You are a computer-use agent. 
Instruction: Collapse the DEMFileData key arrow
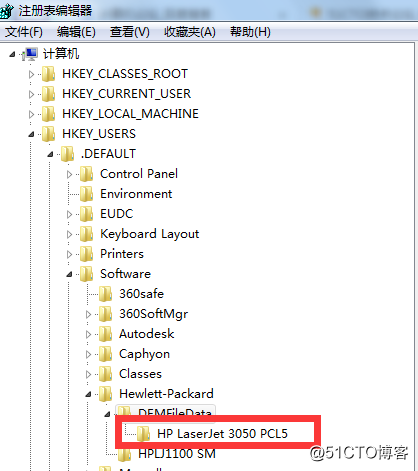coord(107,414)
